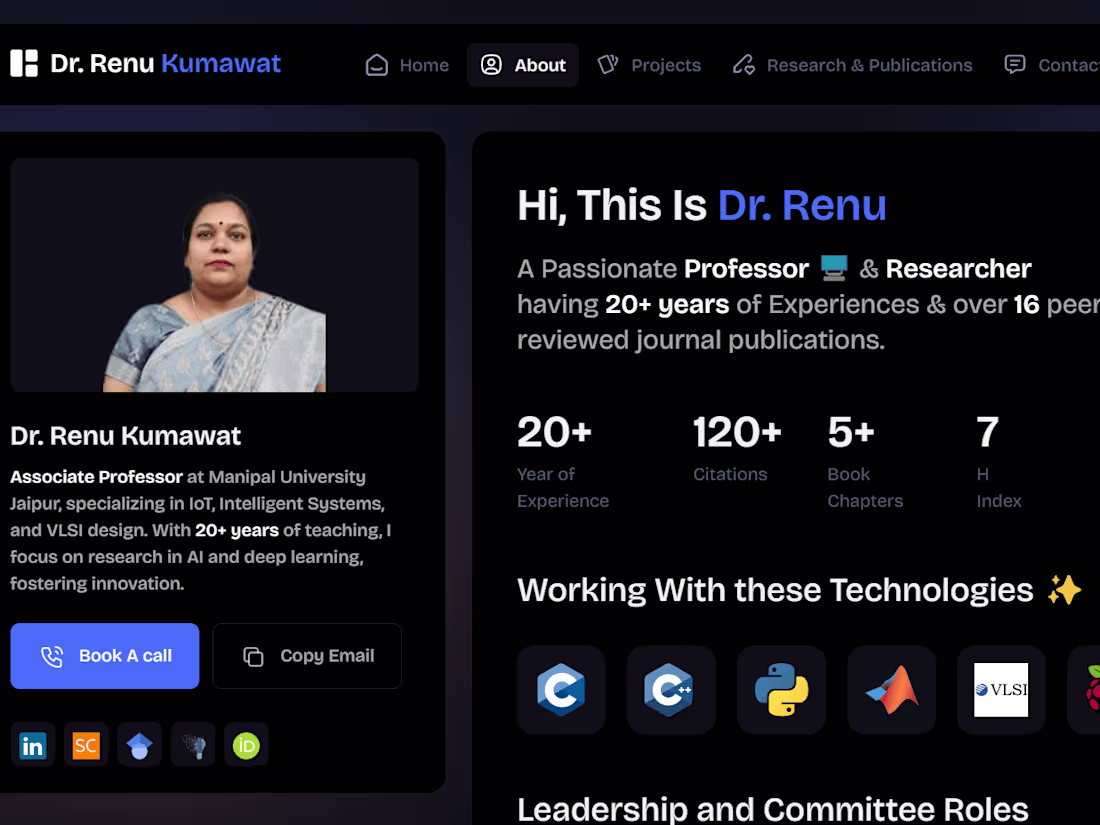
Task: Click the "Hi, This Is Dr. Renu" heading
Action: point(702,206)
